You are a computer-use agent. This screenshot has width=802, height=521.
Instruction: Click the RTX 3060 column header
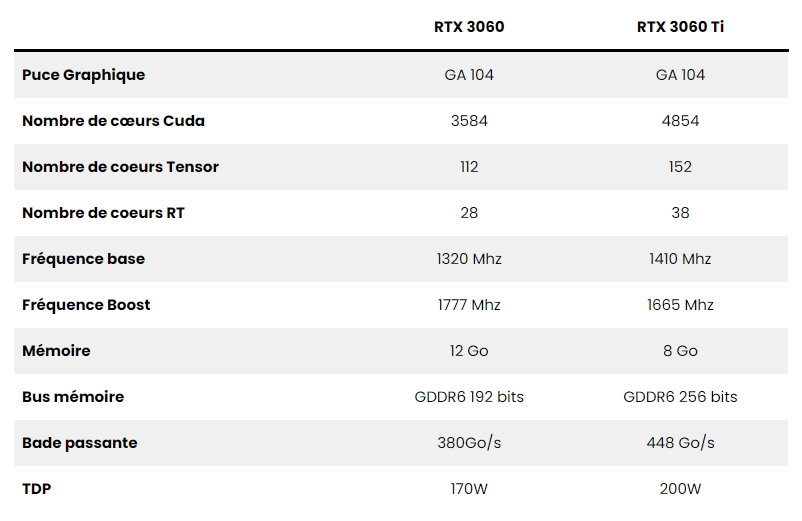tap(469, 27)
